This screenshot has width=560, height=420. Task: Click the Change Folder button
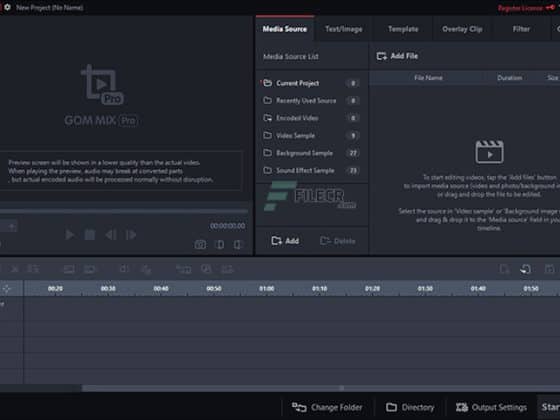click(327, 407)
